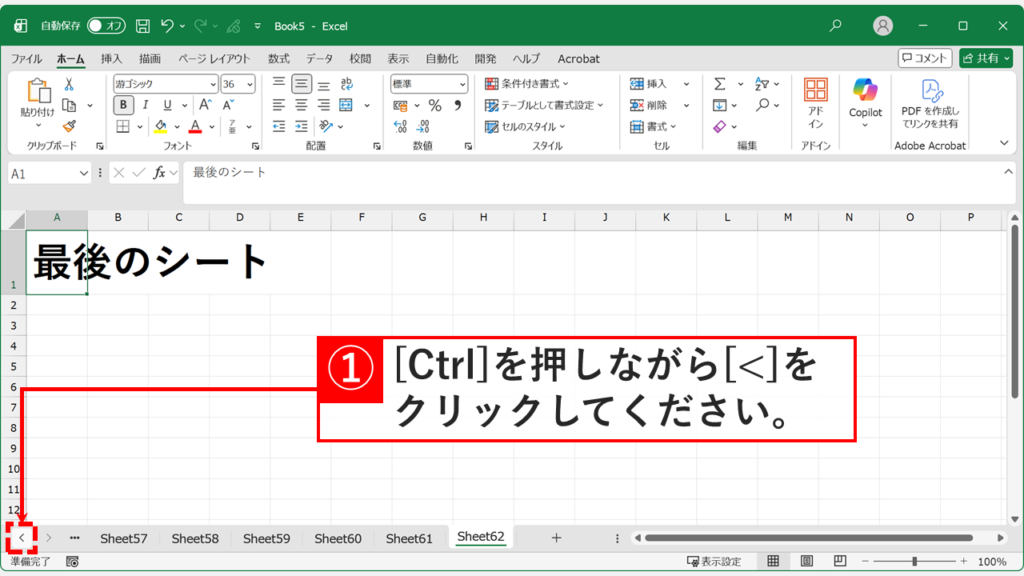Image resolution: width=1024 pixels, height=576 pixels.
Task: Toggle bold formatting
Action: pyautogui.click(x=124, y=104)
